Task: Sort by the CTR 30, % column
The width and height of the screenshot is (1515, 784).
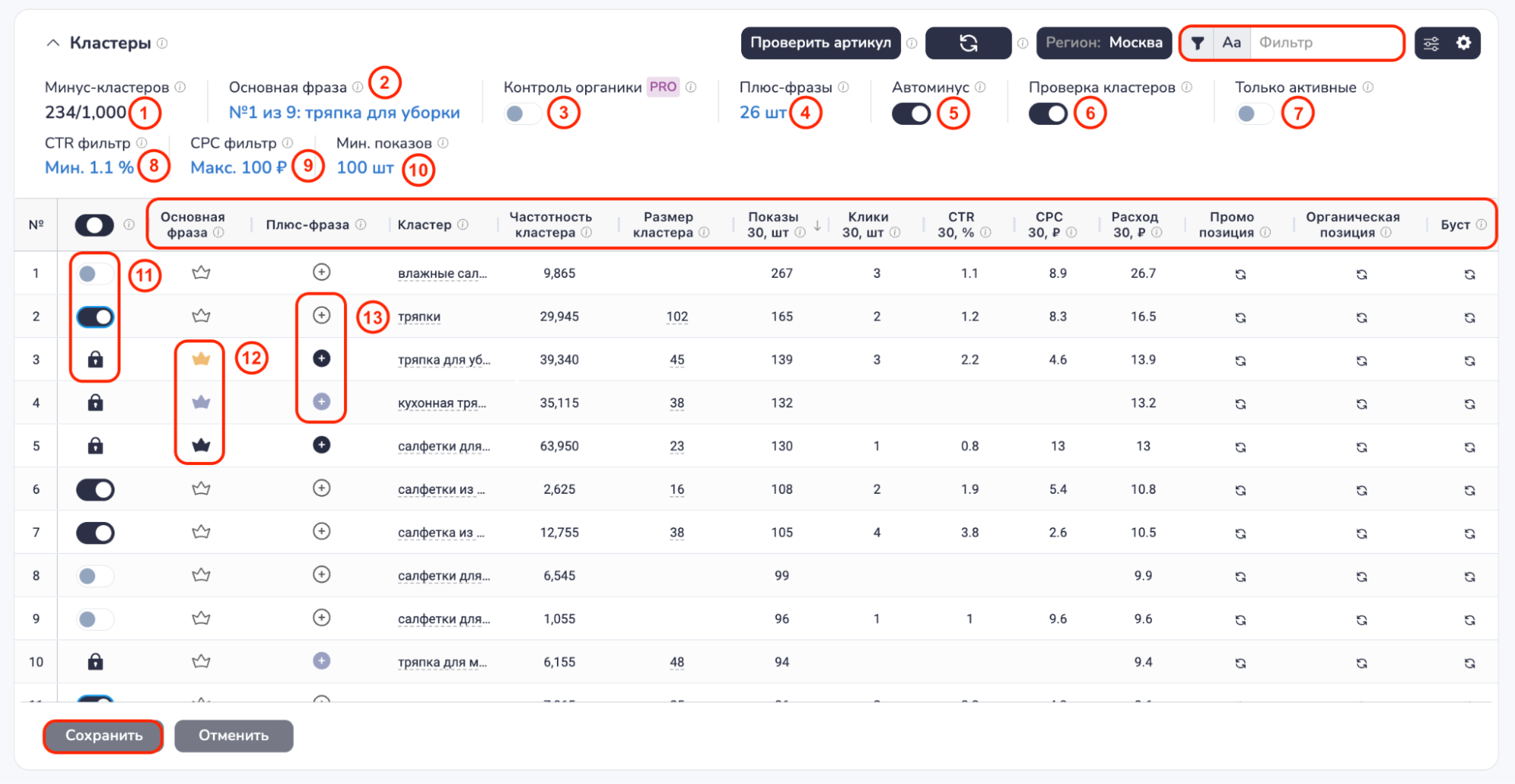Action: click(961, 225)
